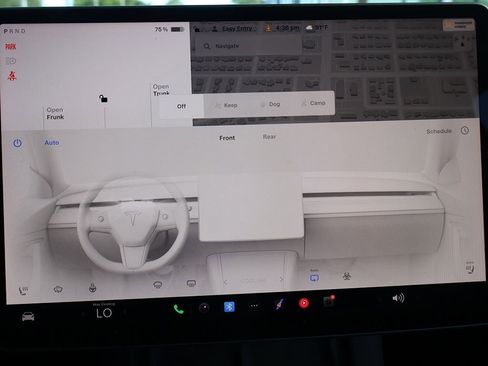Tap the volume speaker icon
488x366 pixels.
point(398,298)
